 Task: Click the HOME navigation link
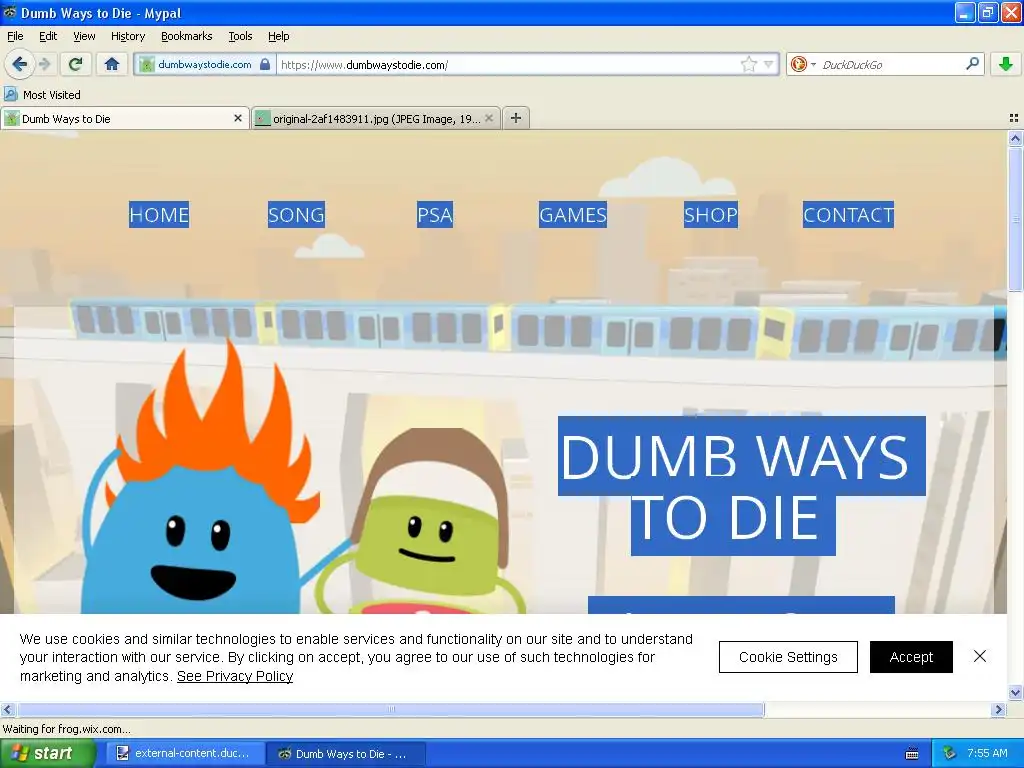[159, 215]
